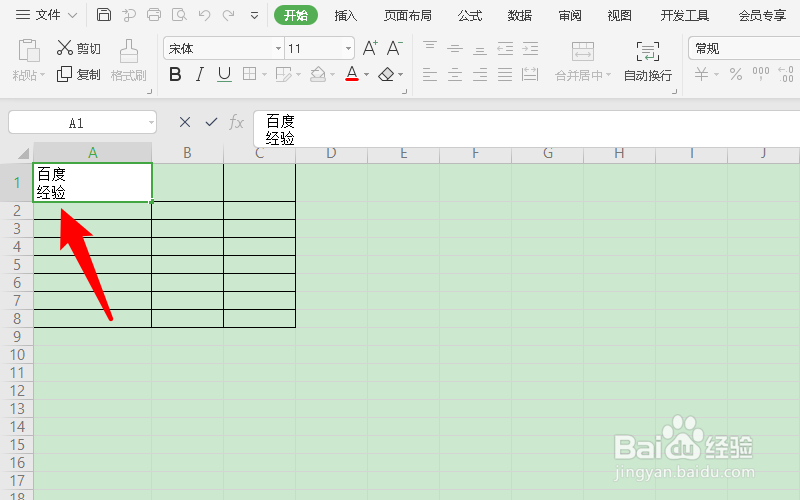Open the 会员专享 tab
Screen dimensions: 800x500
[762, 16]
